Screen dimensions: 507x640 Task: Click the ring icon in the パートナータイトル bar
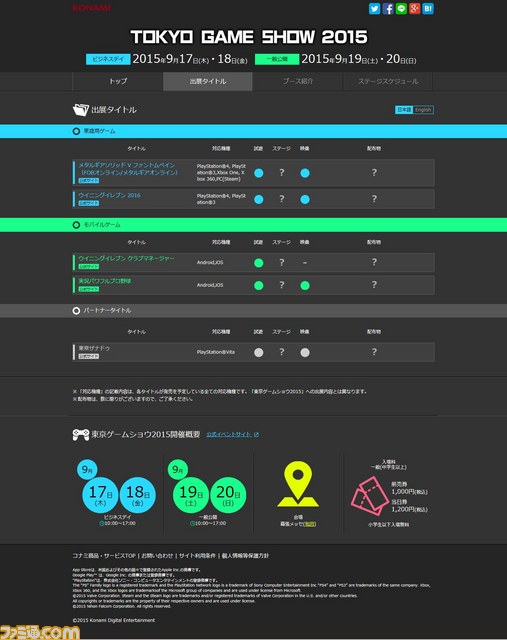pyautogui.click(x=76, y=311)
